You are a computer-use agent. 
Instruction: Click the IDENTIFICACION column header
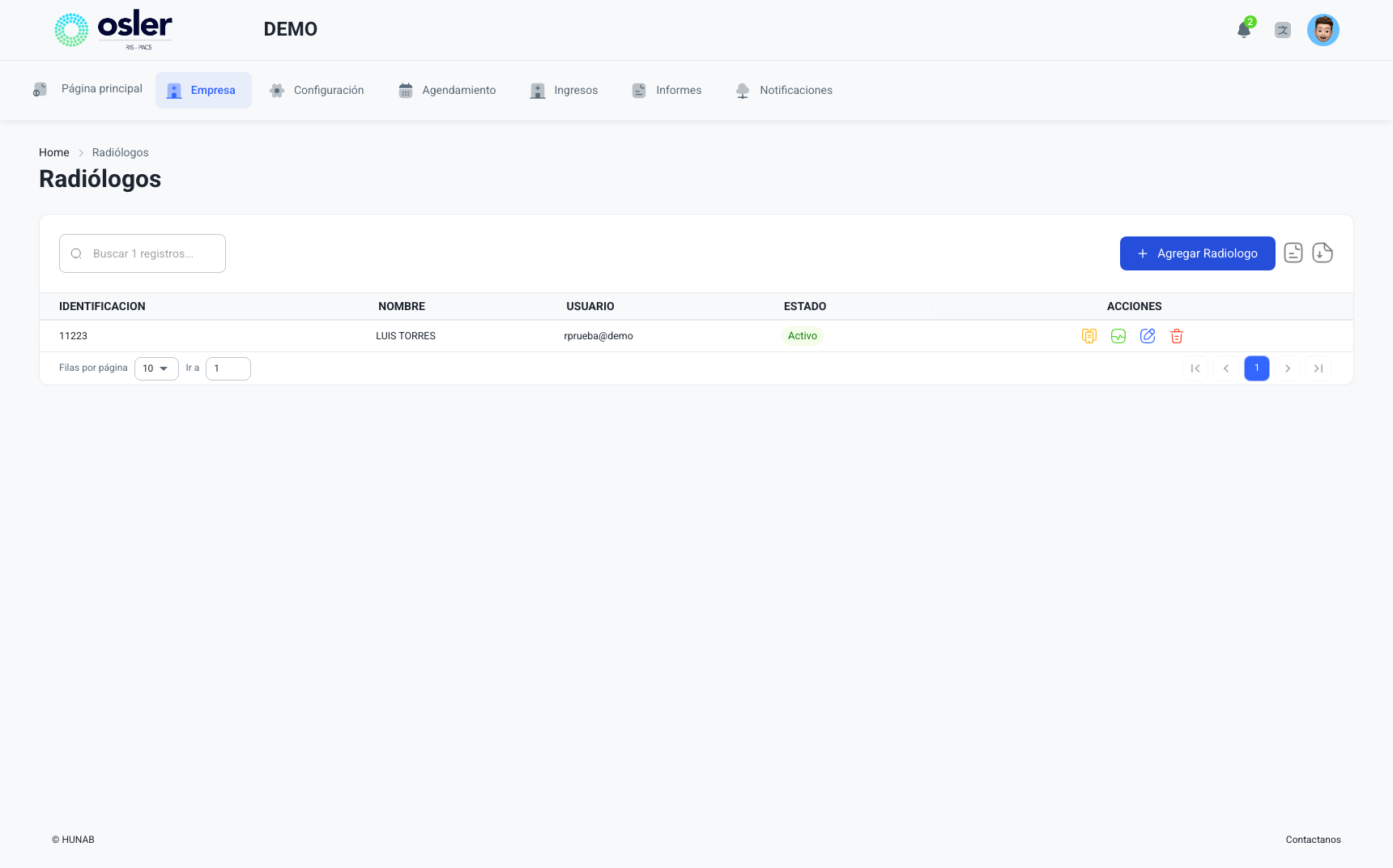tap(102, 306)
